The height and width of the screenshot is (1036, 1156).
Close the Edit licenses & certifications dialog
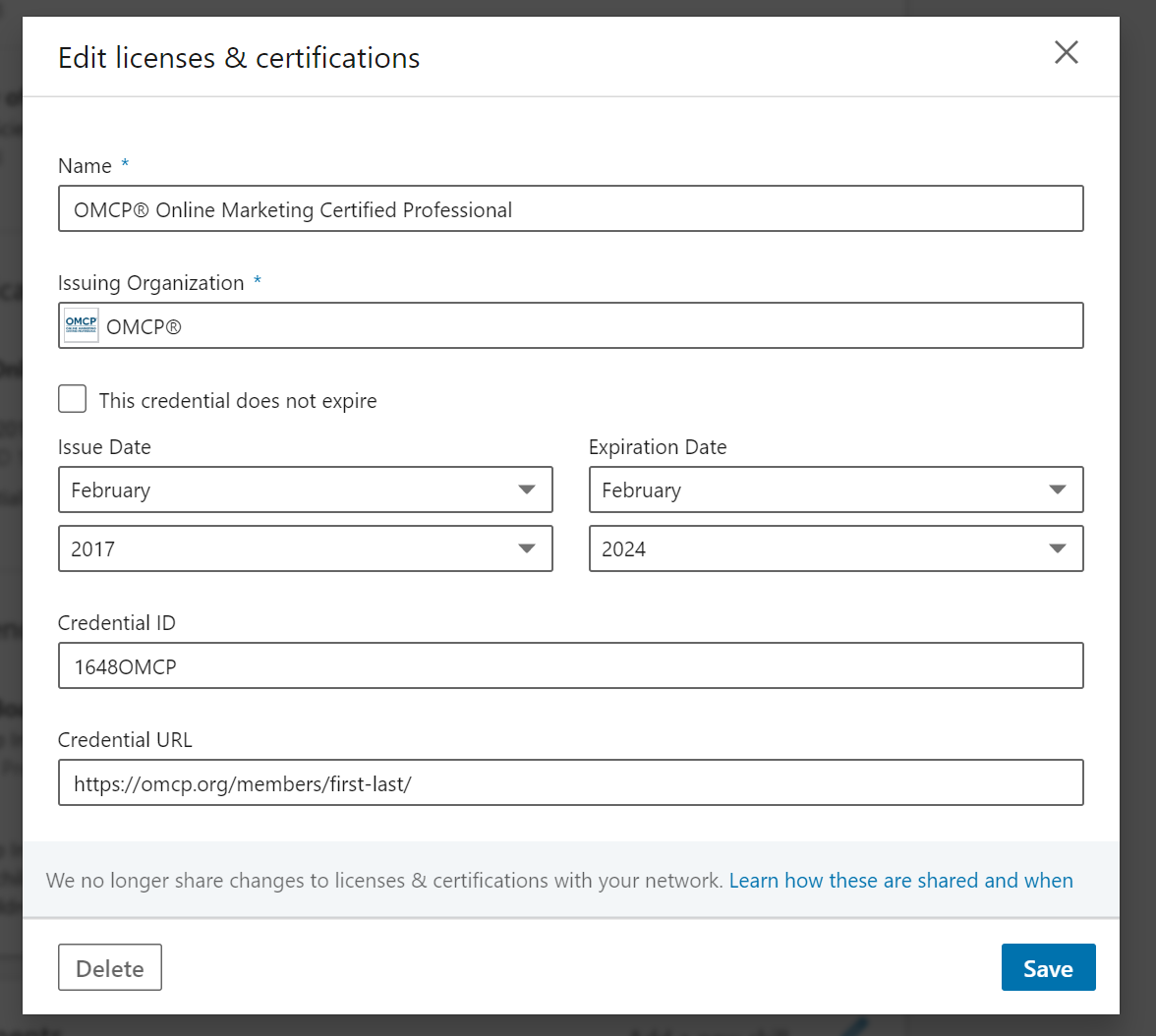(x=1066, y=52)
